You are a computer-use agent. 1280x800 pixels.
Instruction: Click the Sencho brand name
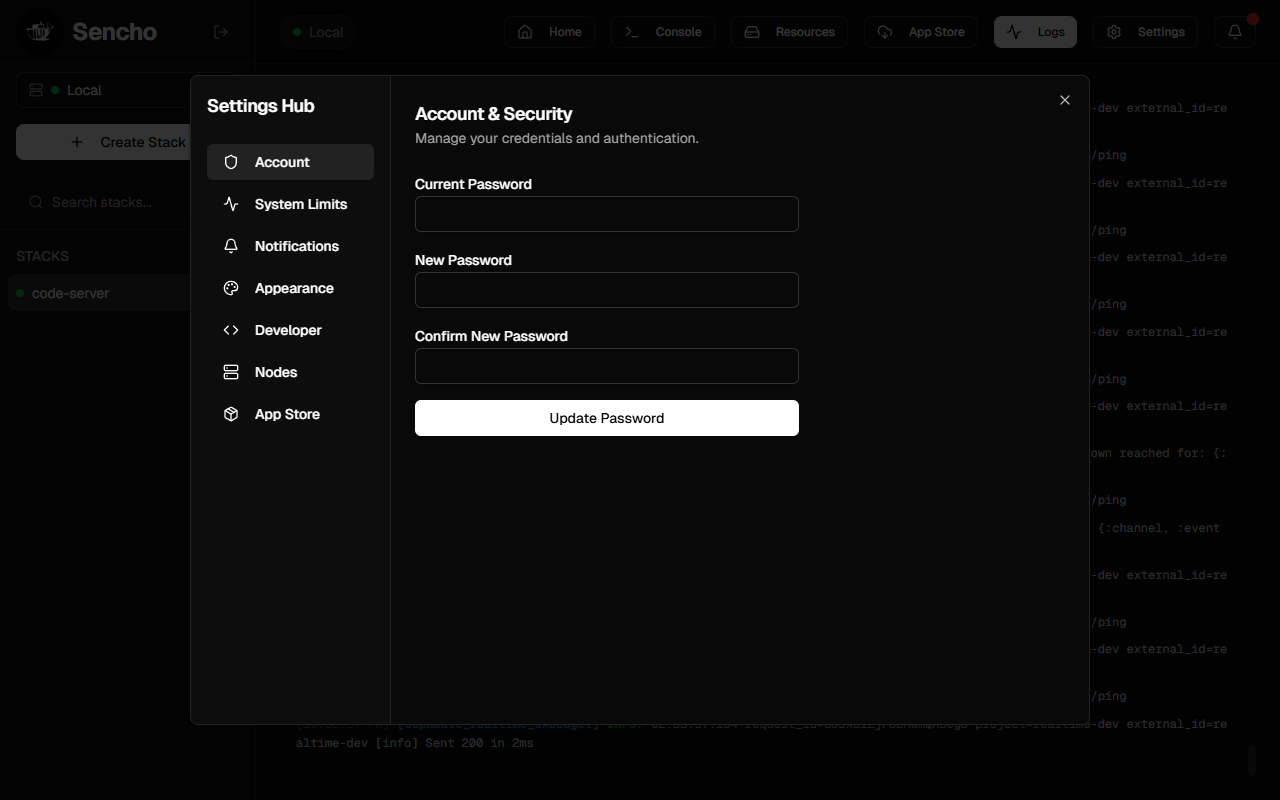[114, 32]
